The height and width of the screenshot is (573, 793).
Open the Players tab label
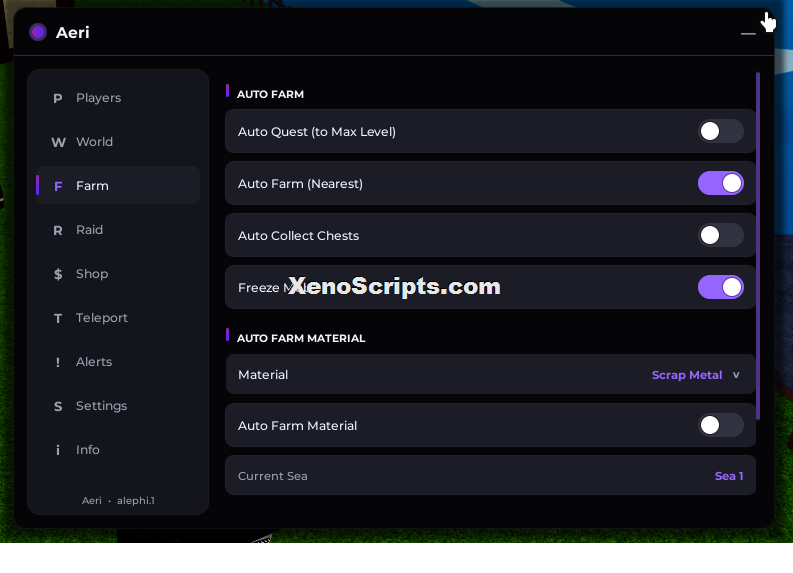pos(99,98)
